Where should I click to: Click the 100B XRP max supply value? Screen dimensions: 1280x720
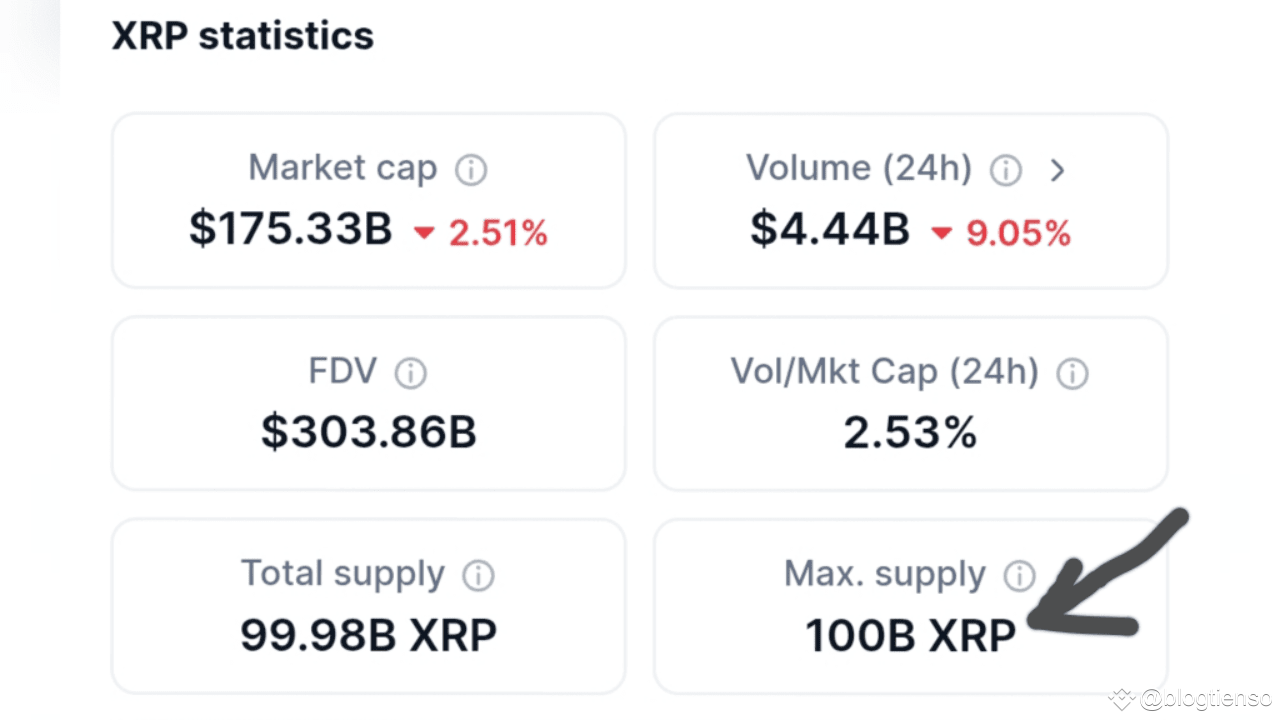910,635
